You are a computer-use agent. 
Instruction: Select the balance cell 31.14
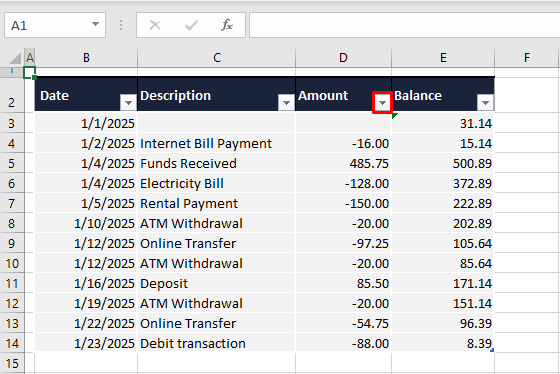tap(443, 123)
